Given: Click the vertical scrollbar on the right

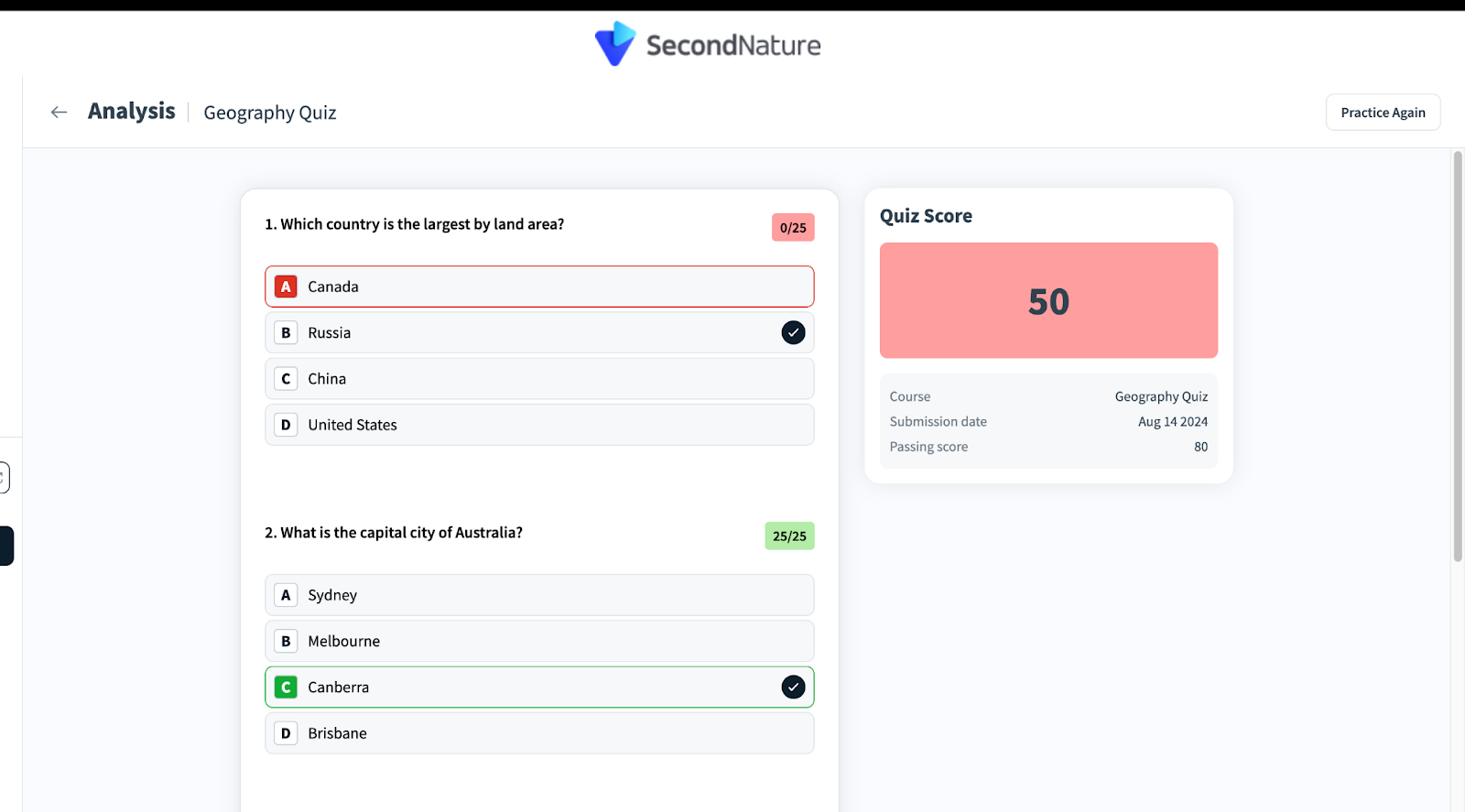Looking at the screenshot, I should coord(1458,357).
